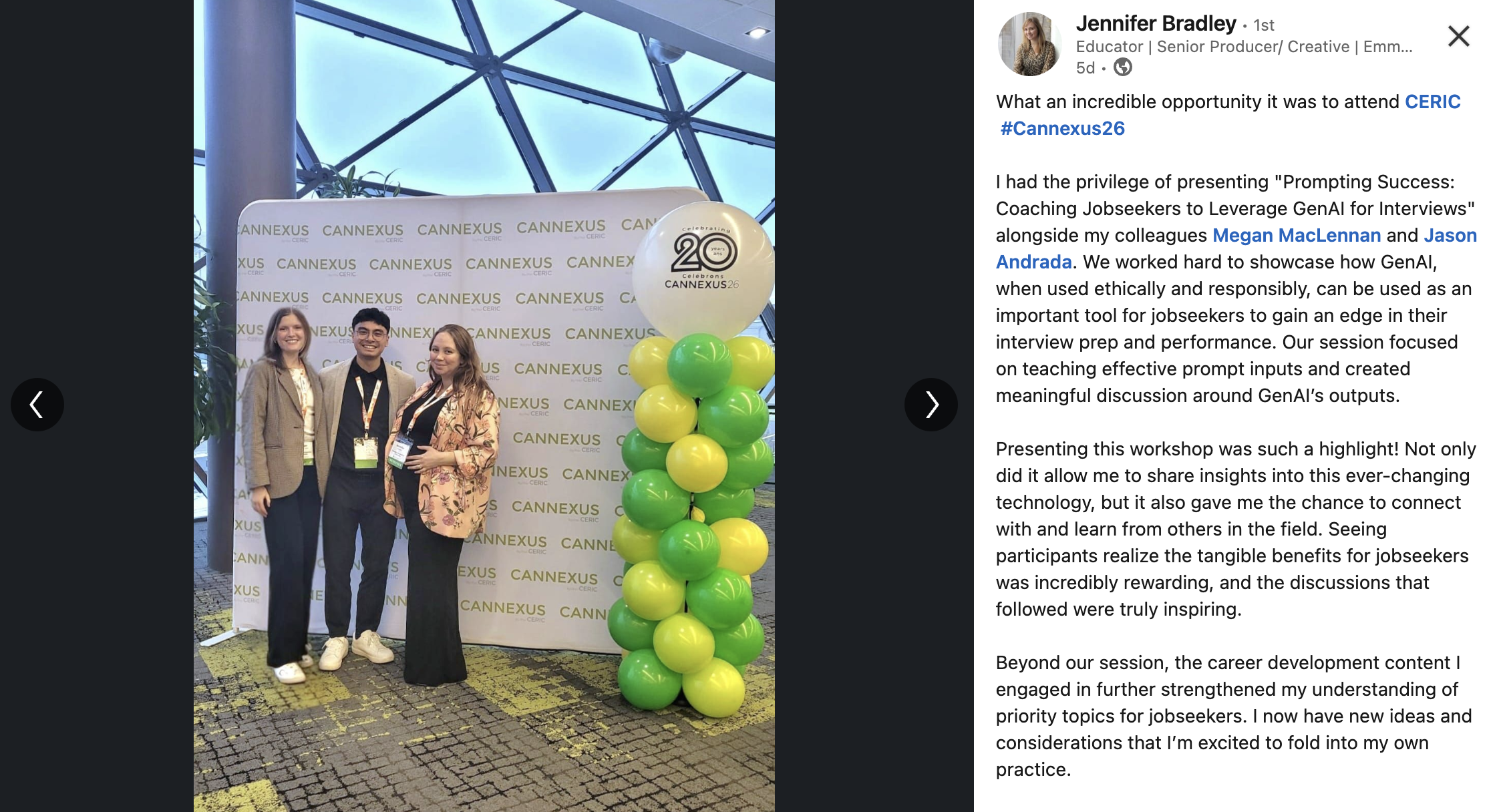This screenshot has height=812, width=1495.
Task: Close the post viewer with X
Action: pyautogui.click(x=1458, y=36)
